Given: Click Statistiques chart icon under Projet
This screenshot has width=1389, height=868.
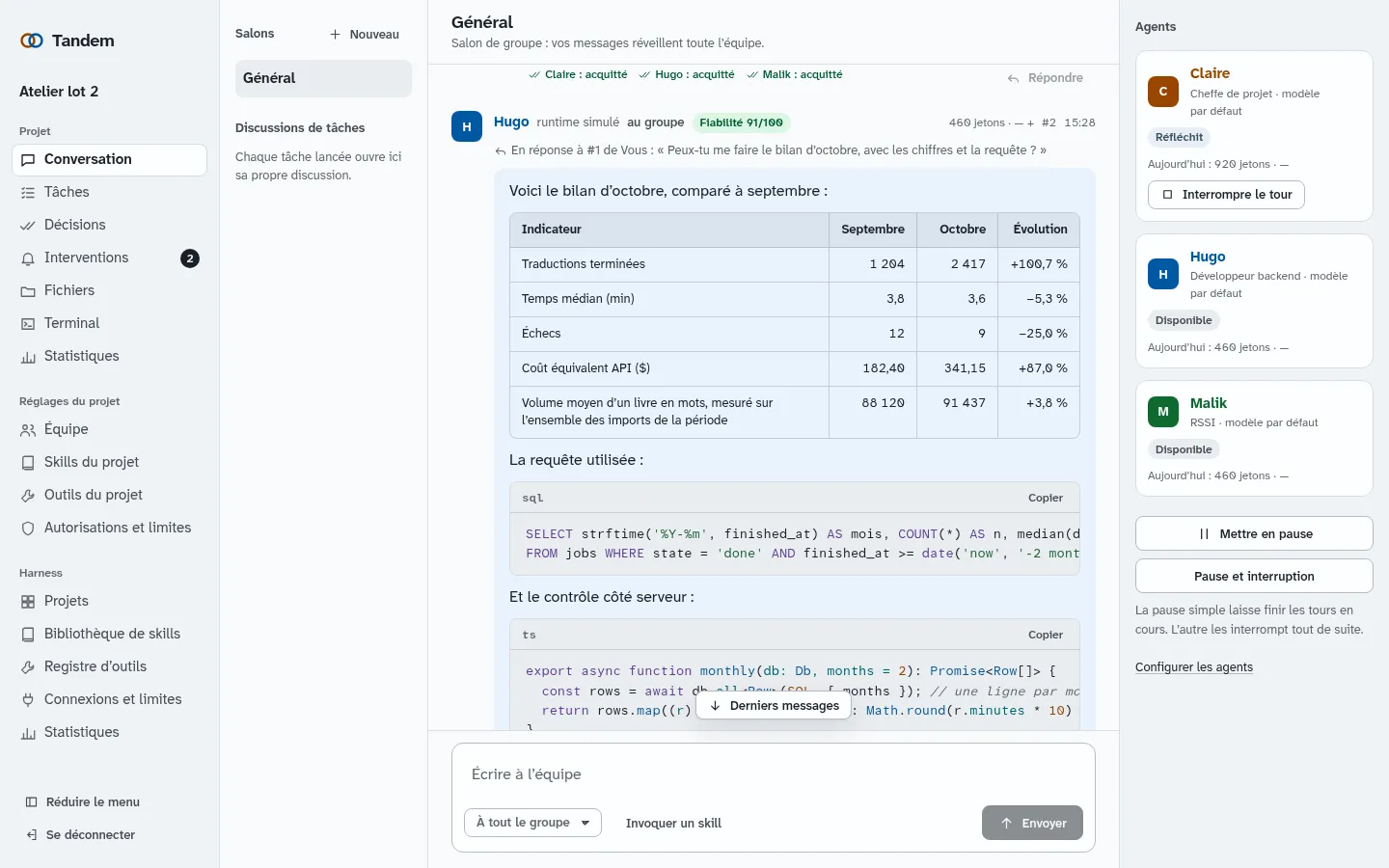Looking at the screenshot, I should click(x=28, y=357).
